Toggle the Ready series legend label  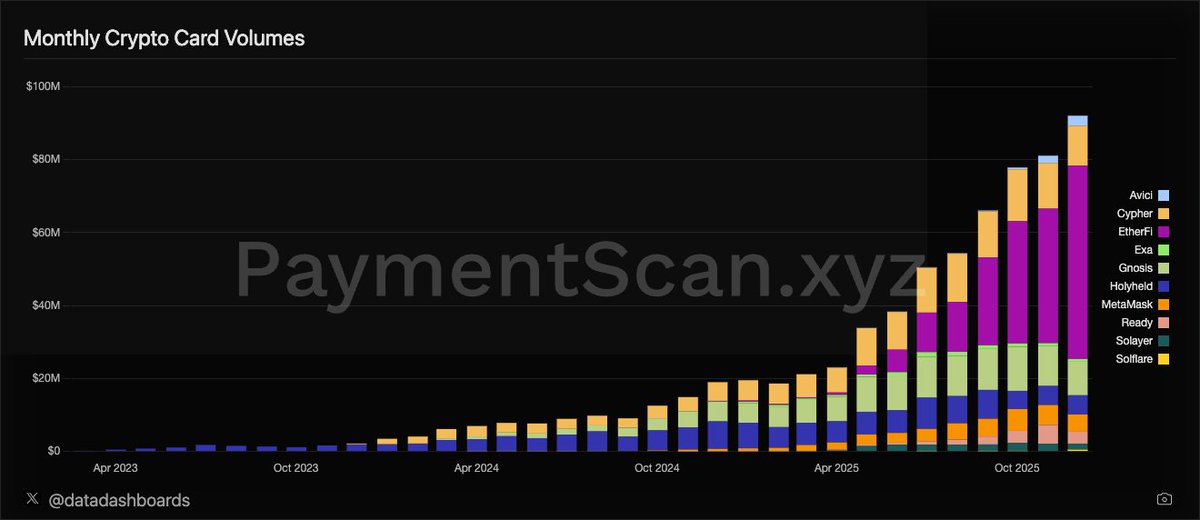point(1139,322)
